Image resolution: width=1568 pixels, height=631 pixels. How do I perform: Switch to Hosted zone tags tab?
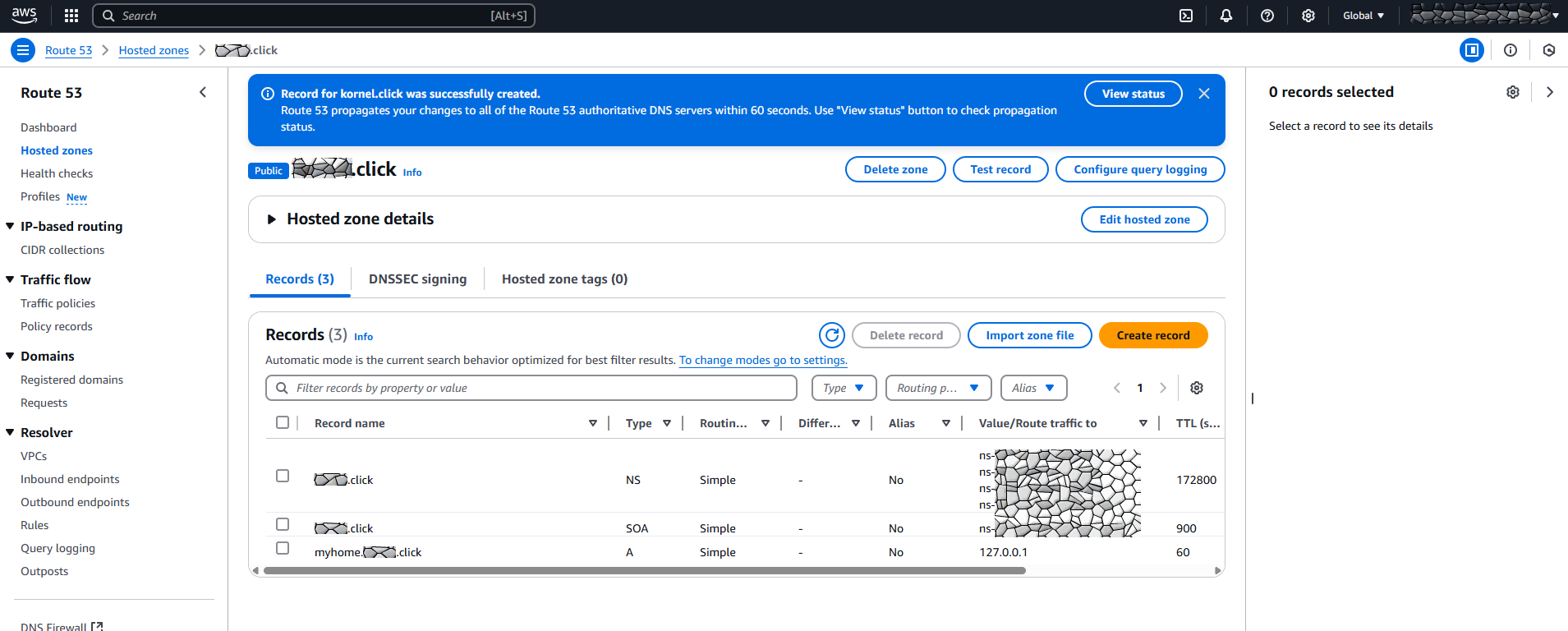[564, 279]
